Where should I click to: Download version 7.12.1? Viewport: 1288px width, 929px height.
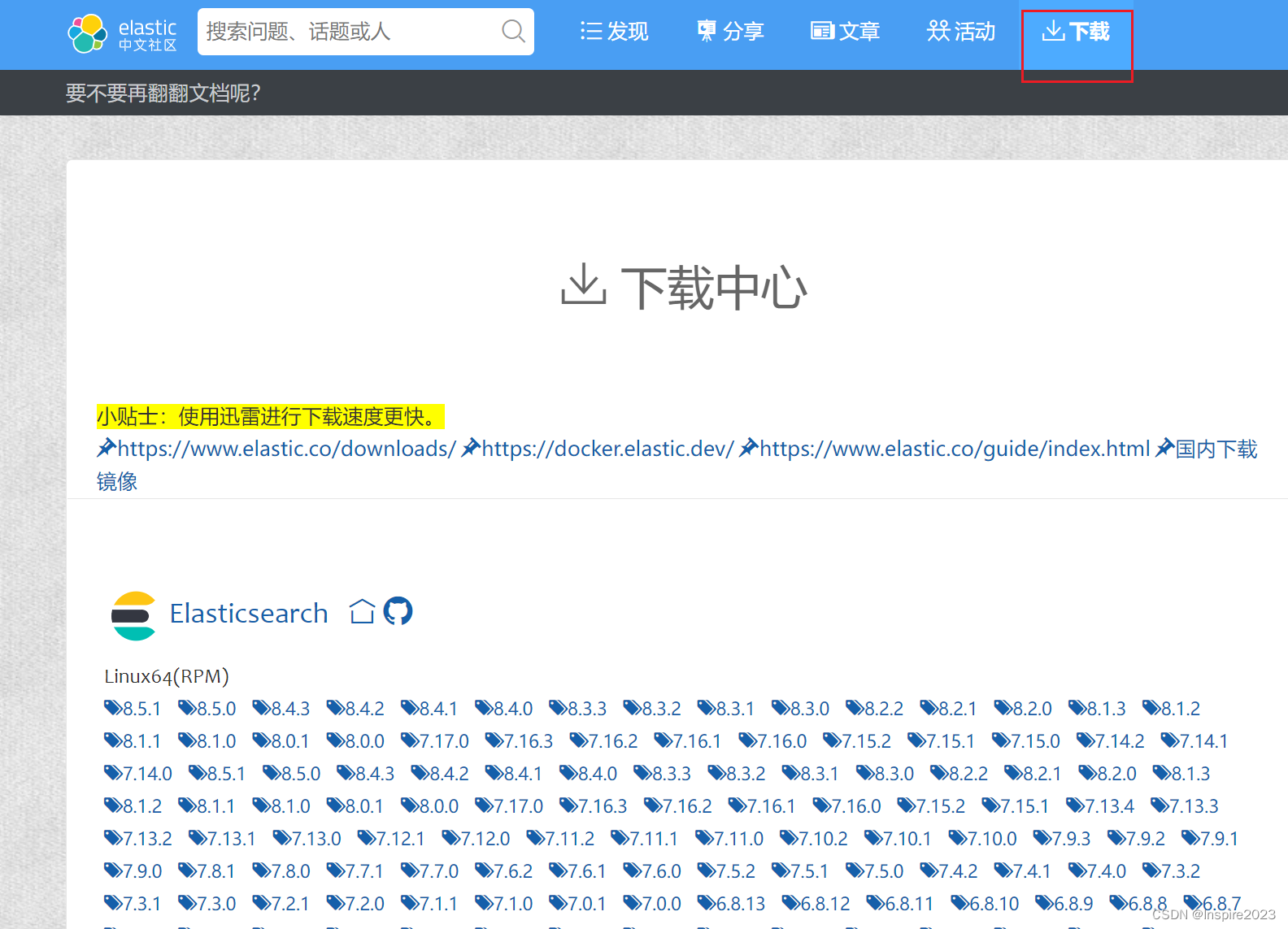[391, 839]
